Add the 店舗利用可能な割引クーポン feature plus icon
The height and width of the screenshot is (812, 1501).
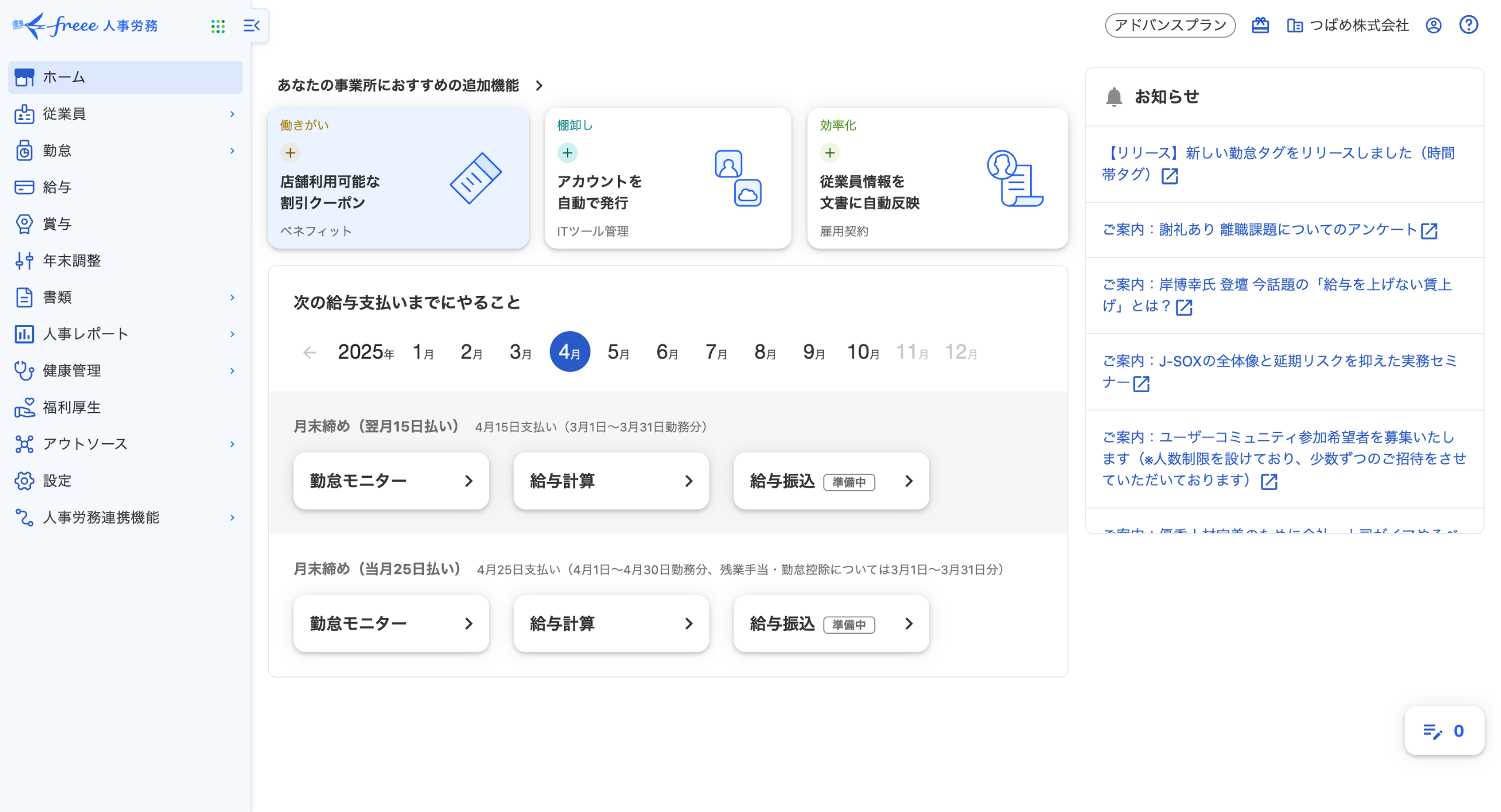tap(290, 153)
